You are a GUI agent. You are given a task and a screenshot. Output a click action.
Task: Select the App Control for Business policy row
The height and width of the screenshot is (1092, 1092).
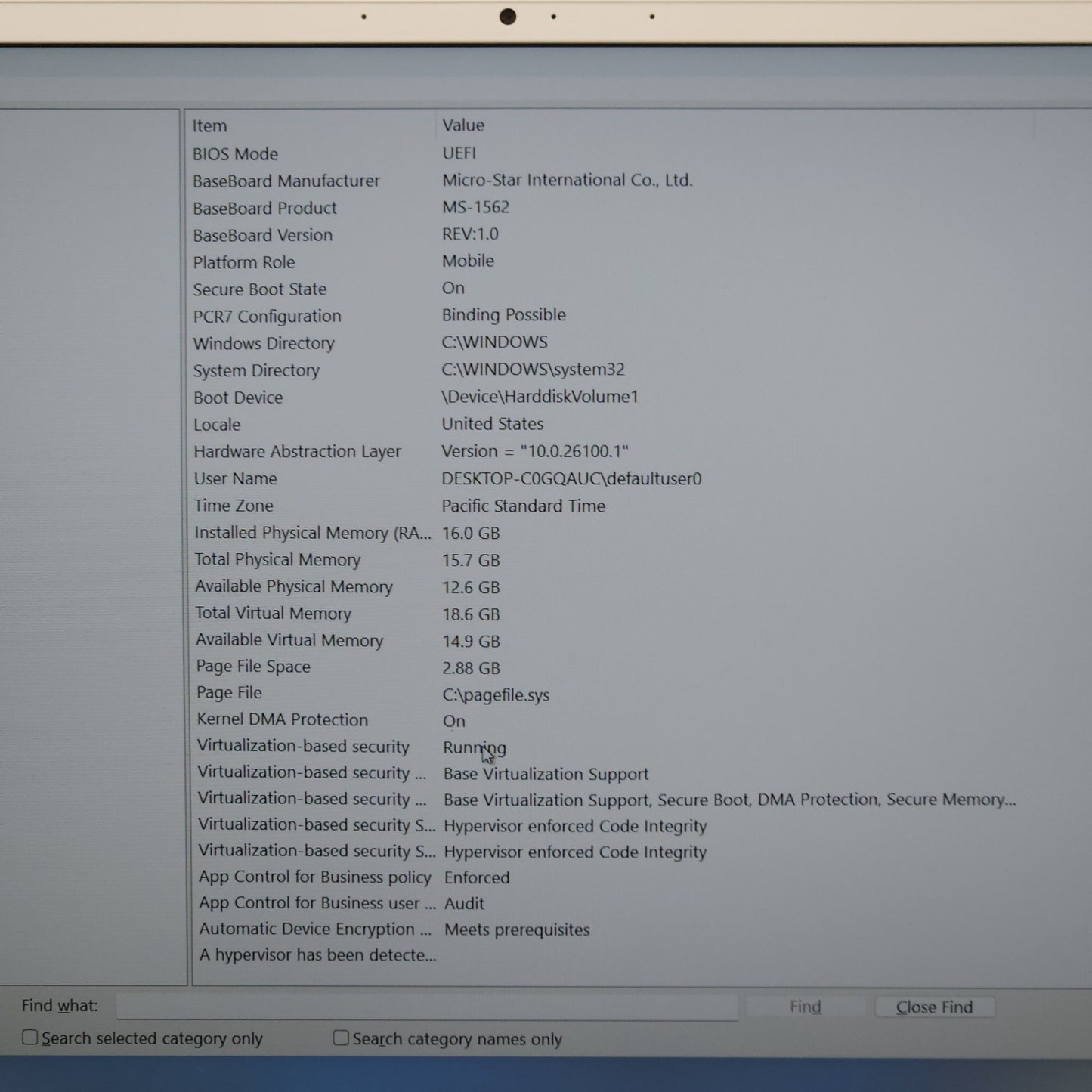(x=314, y=877)
